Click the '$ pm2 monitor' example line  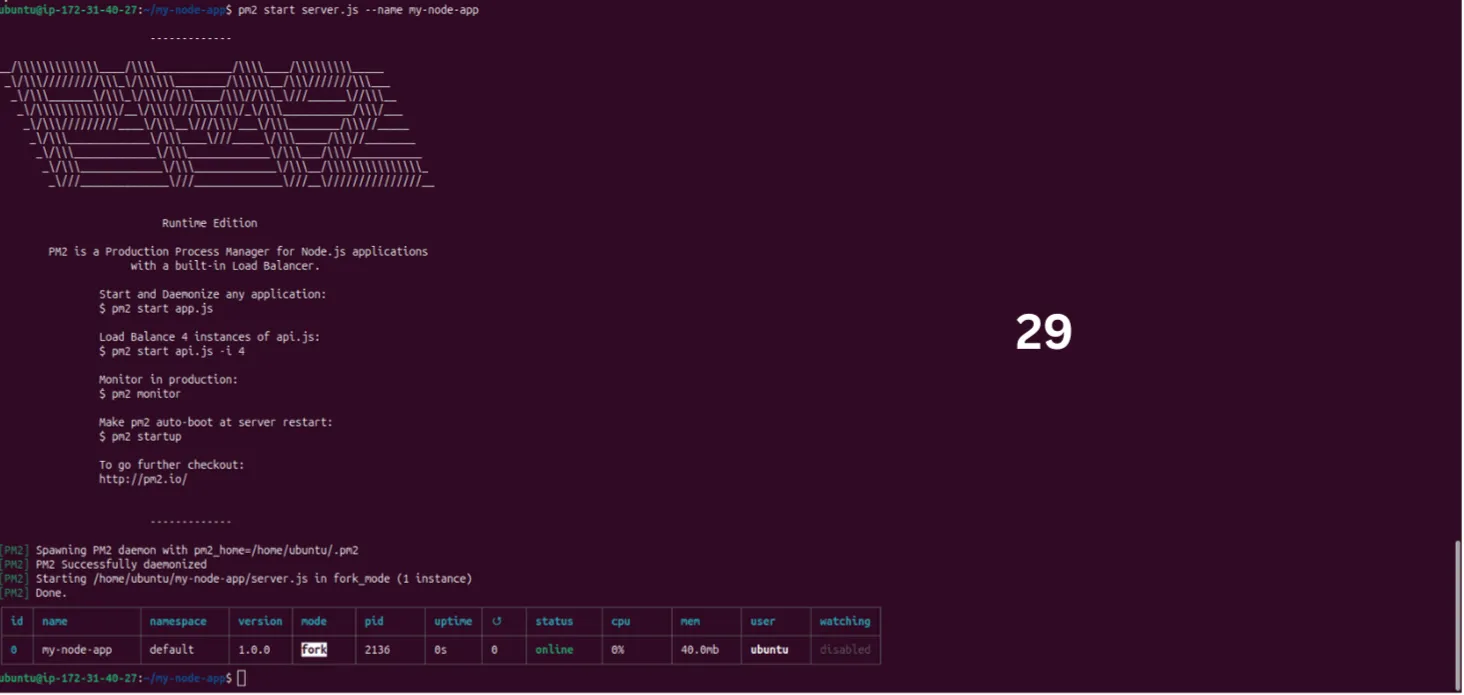click(x=140, y=394)
